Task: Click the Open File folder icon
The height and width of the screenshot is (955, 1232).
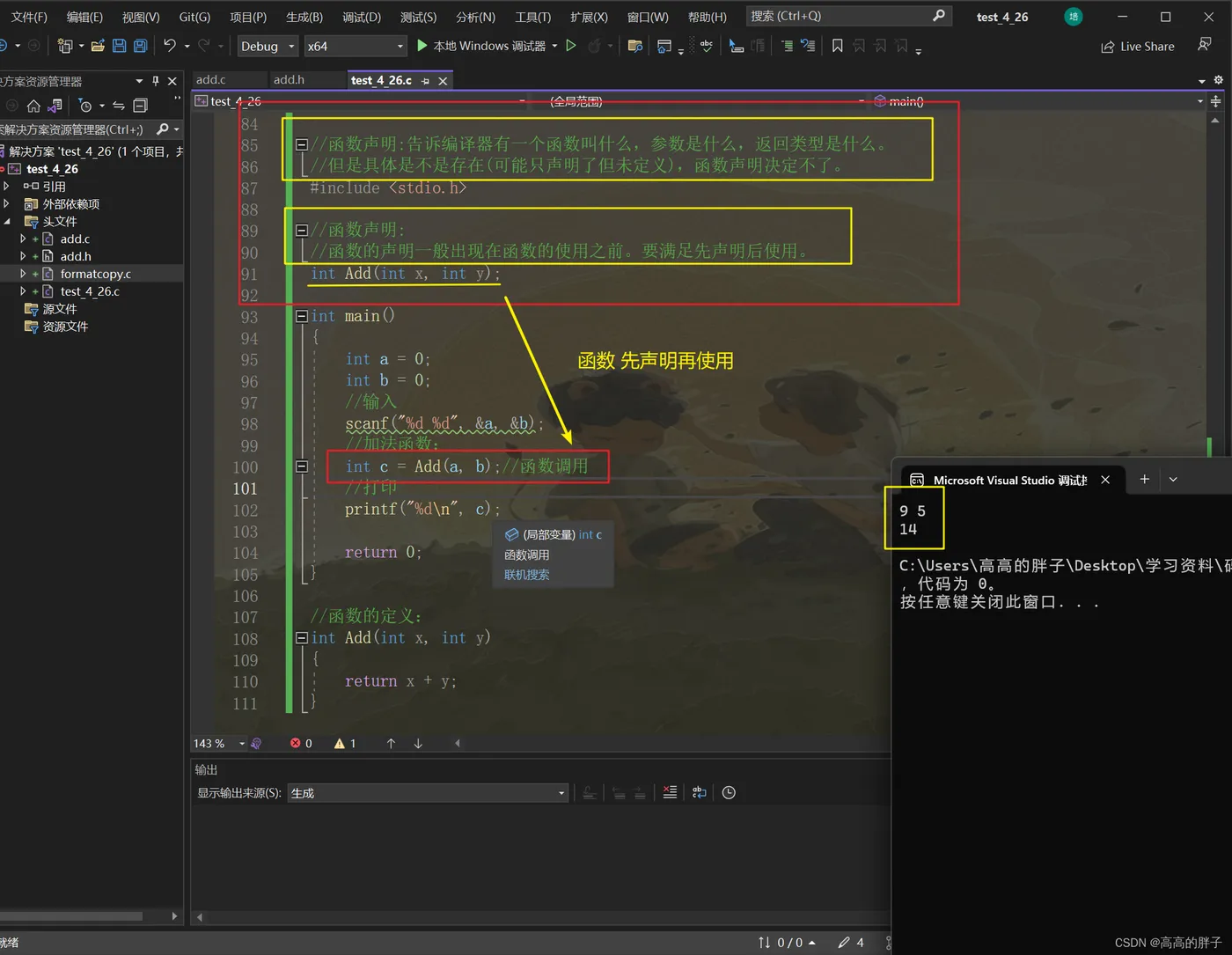Action: 98,46
